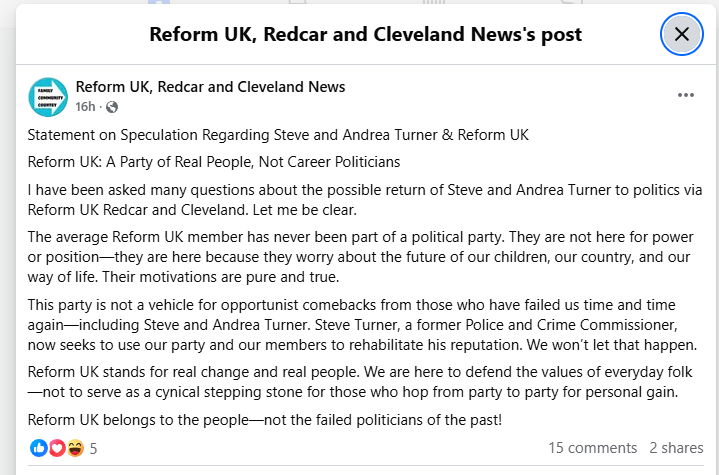Click the final 'belongs to the people' line
Viewport: 719px width, 475px height.
click(264, 419)
